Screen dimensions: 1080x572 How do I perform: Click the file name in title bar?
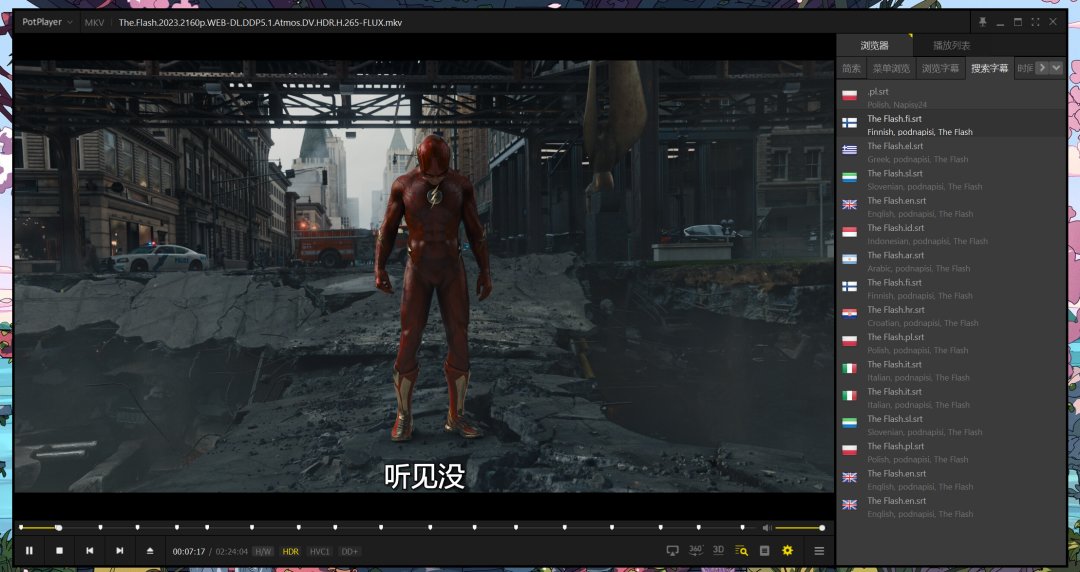click(x=260, y=22)
